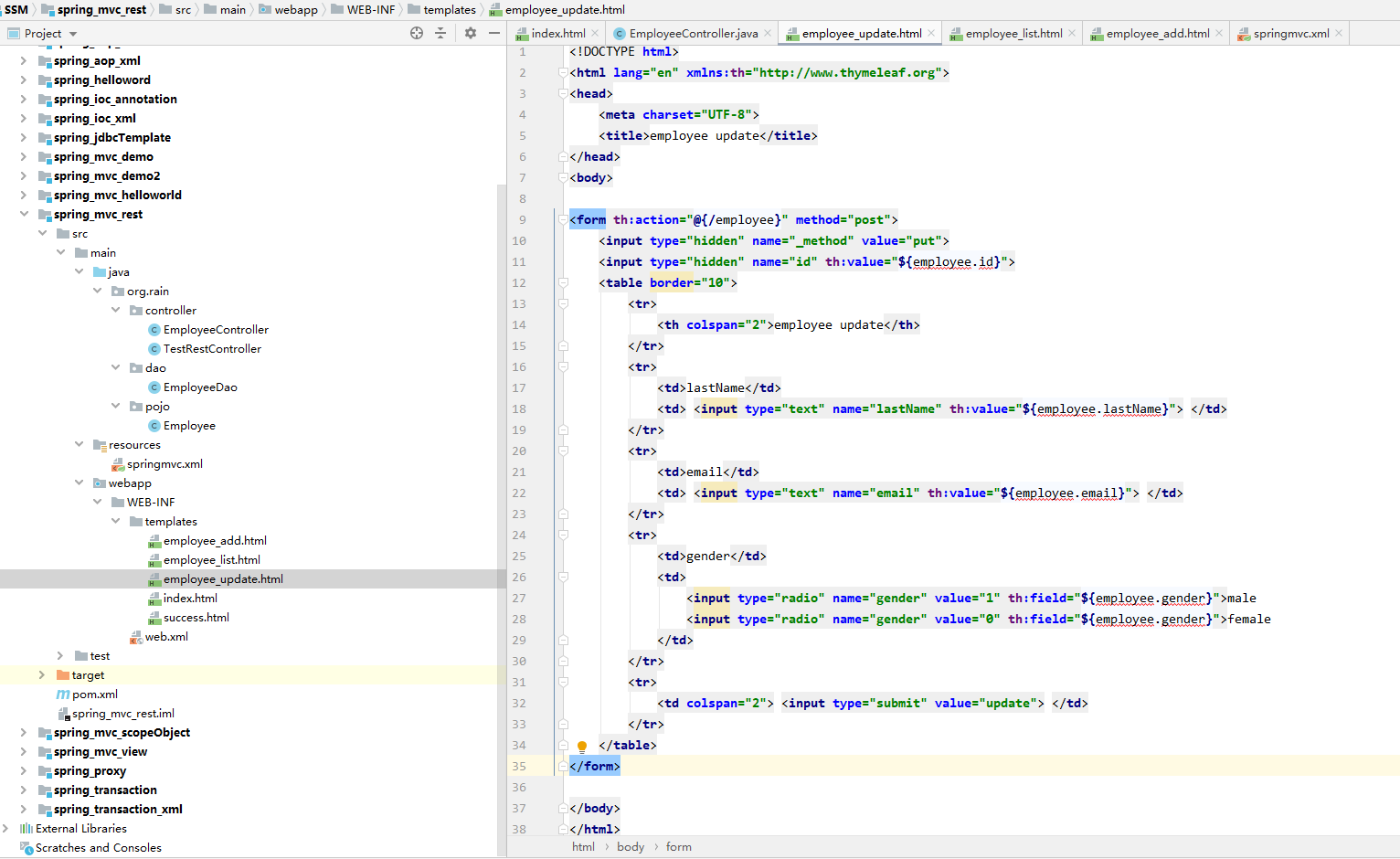Collapse the dao package arrow
Viewport: 1400px width, 859px height.
(115, 368)
